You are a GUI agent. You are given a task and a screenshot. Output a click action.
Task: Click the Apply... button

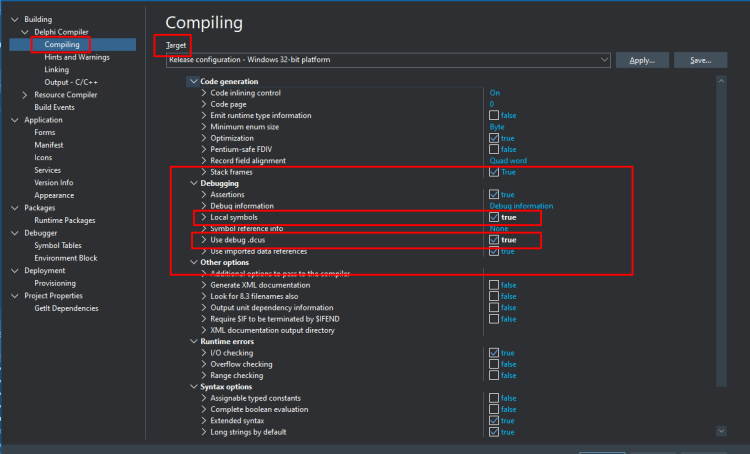click(642, 60)
